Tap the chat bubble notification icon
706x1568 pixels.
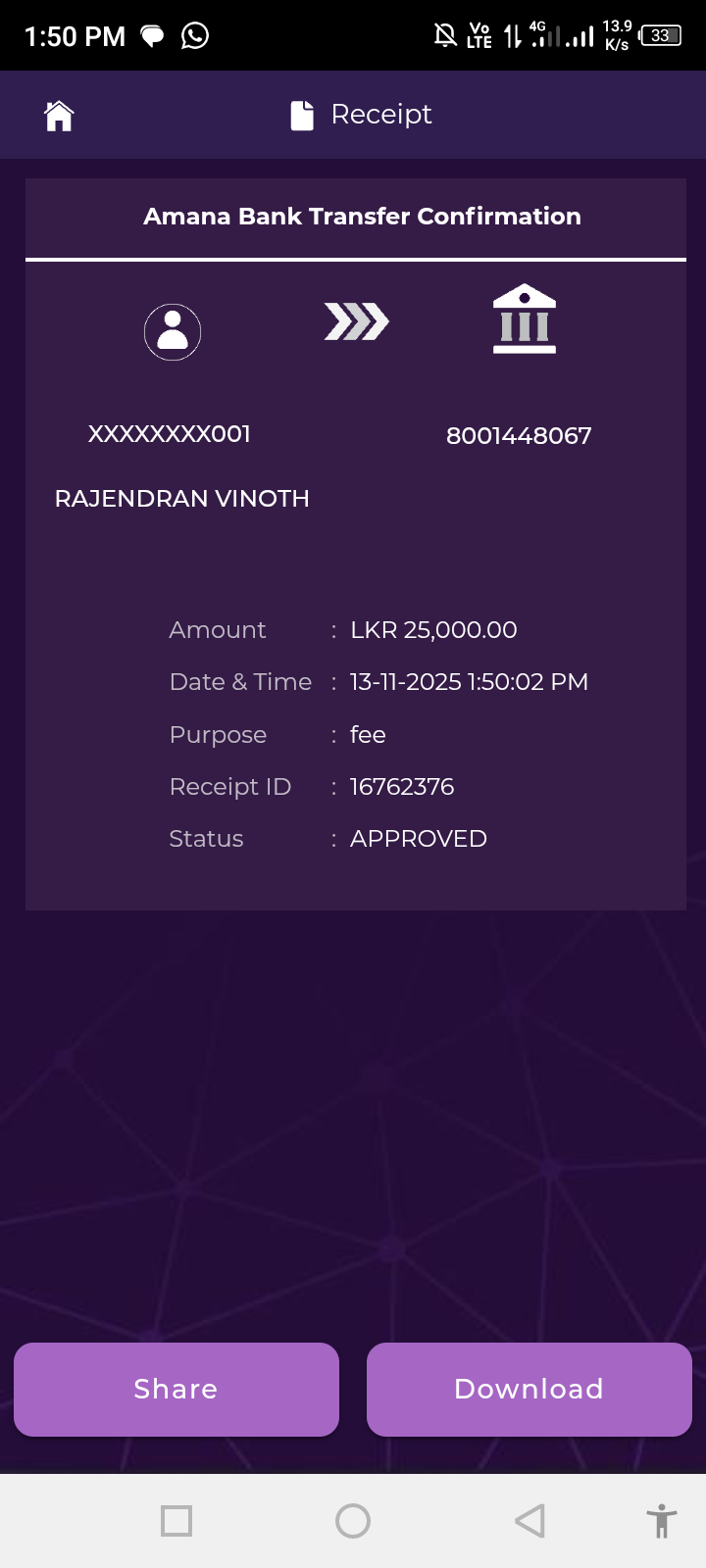click(x=152, y=36)
